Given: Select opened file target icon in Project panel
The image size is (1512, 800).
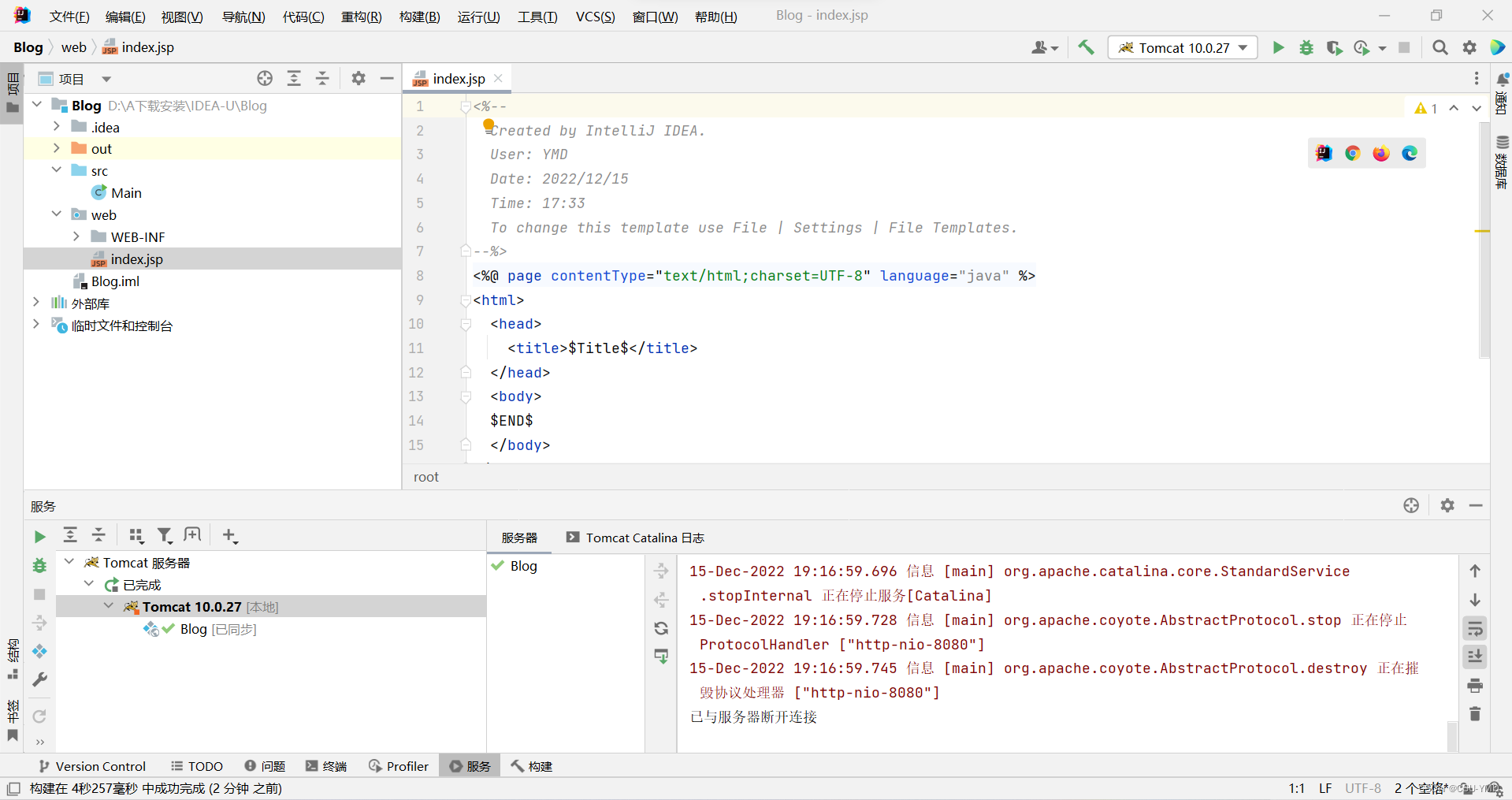Looking at the screenshot, I should 265,78.
